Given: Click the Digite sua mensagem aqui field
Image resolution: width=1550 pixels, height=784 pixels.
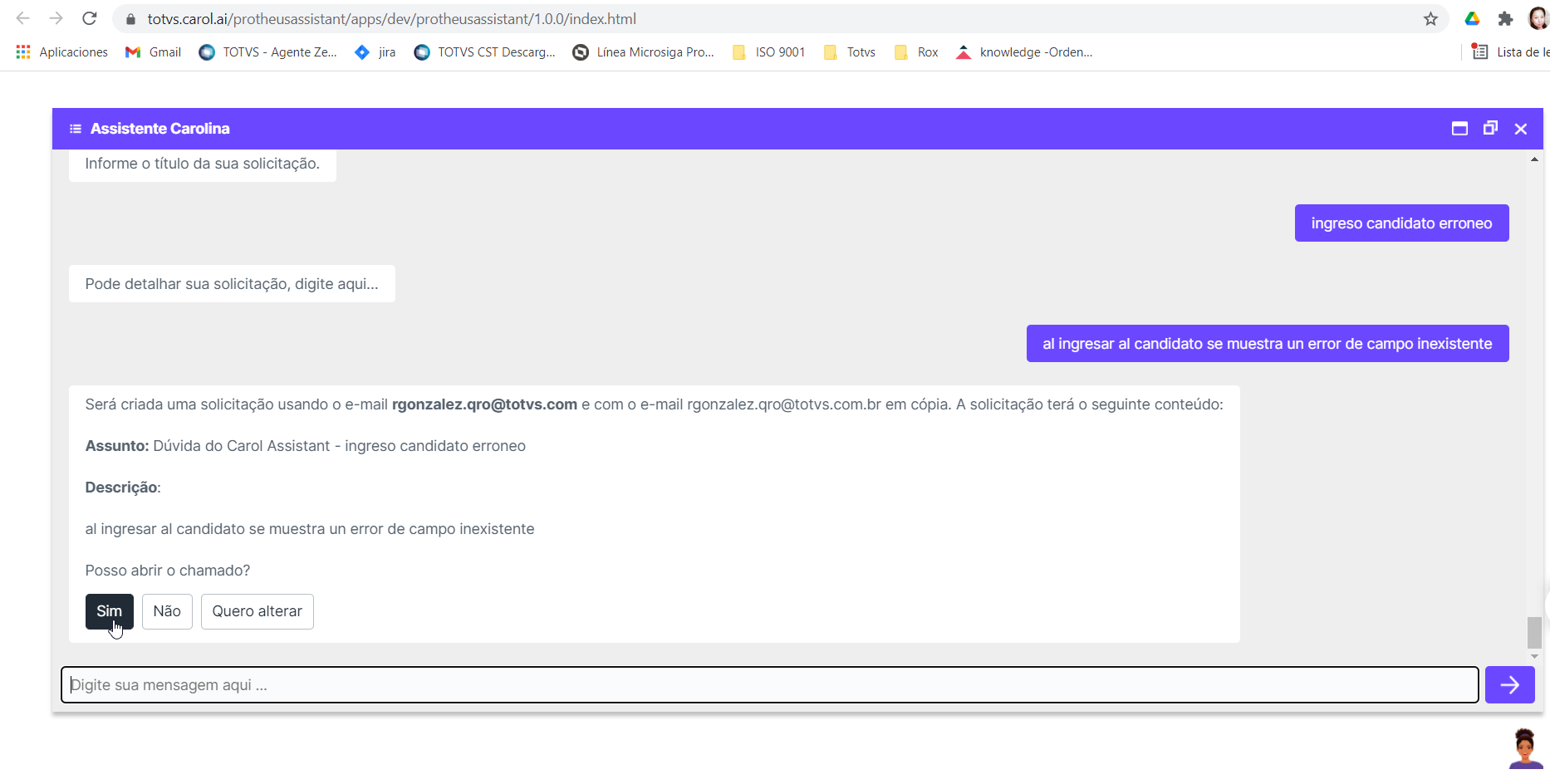Looking at the screenshot, I should [770, 685].
